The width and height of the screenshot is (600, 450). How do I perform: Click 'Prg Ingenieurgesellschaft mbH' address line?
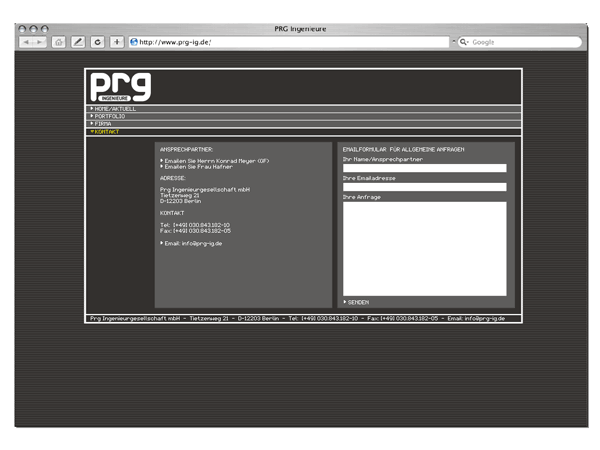[x=205, y=190]
